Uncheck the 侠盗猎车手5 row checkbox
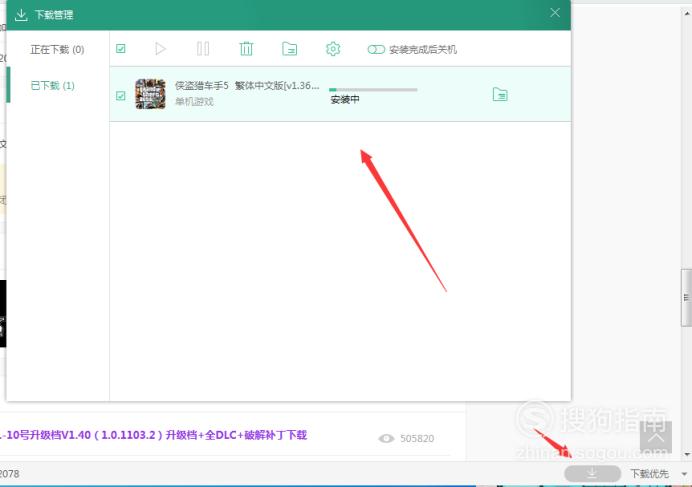This screenshot has height=487, width=692. (120, 95)
